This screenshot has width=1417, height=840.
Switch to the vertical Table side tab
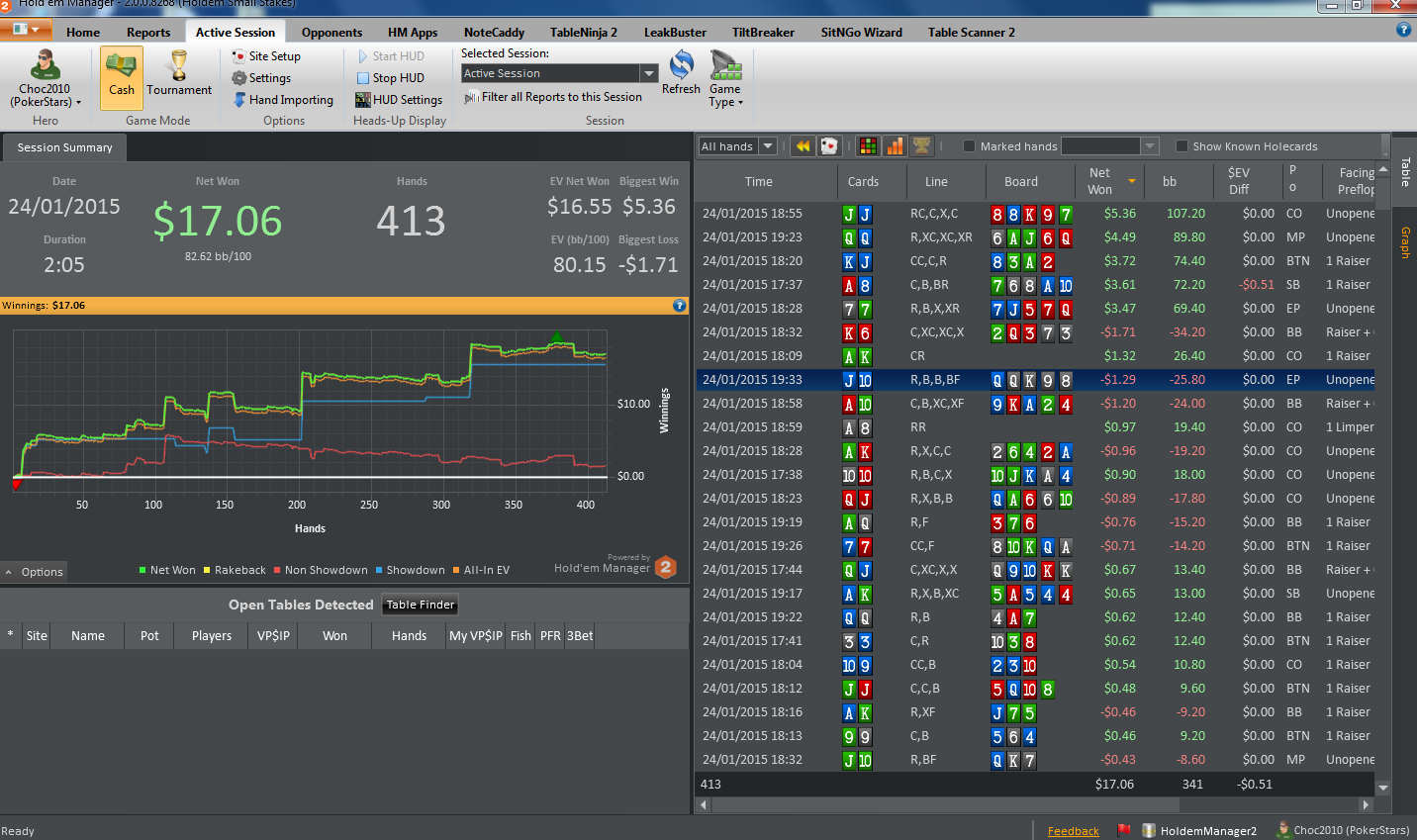point(1405,171)
